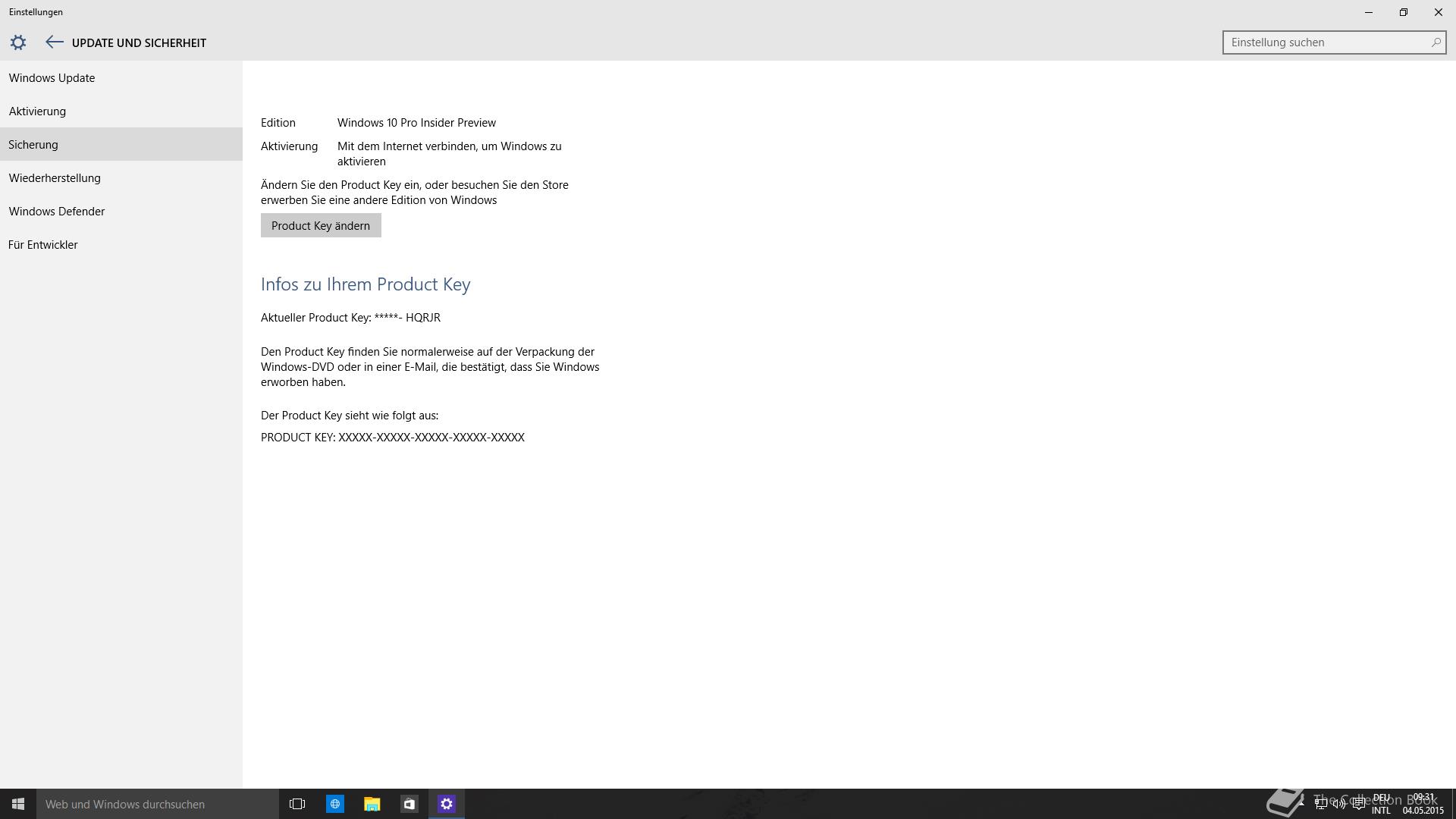Open the Windows Start menu

pos(18,804)
